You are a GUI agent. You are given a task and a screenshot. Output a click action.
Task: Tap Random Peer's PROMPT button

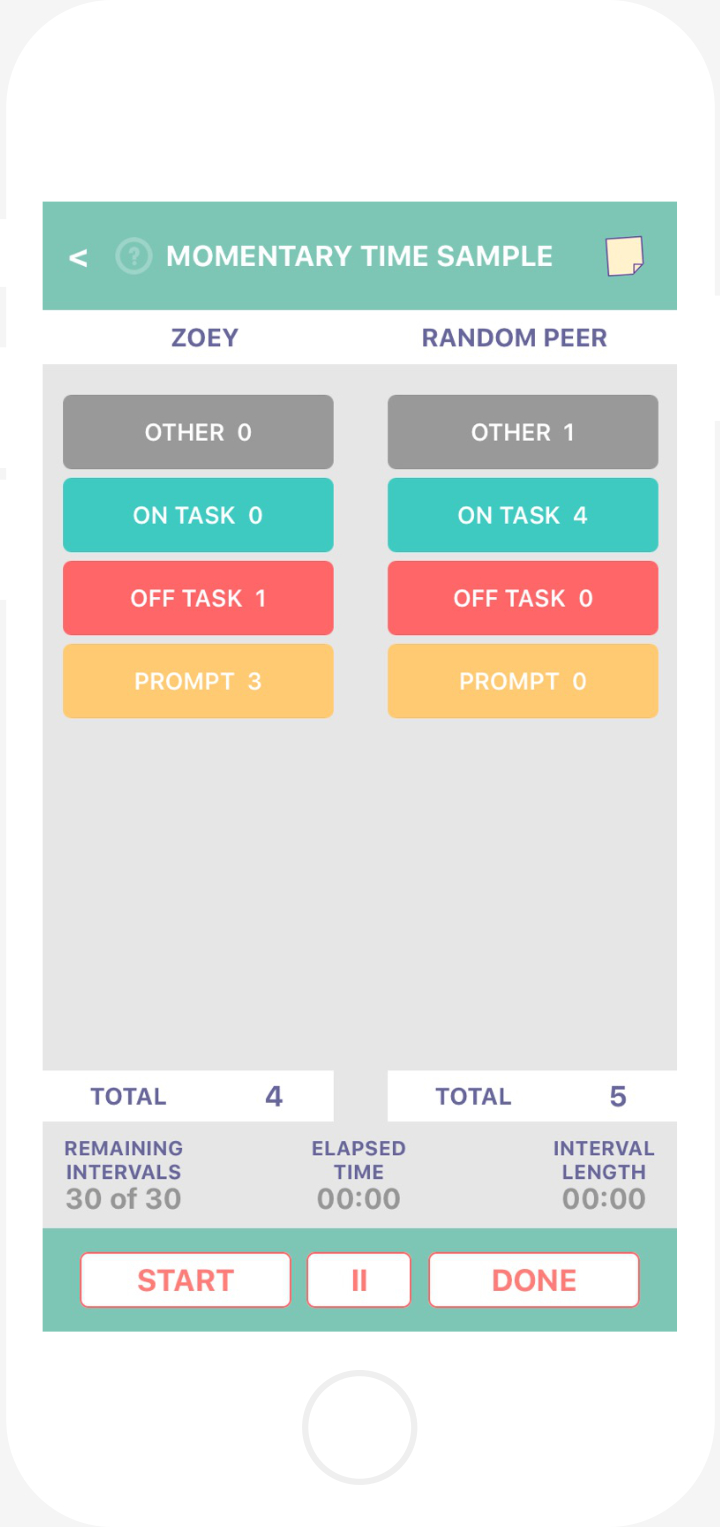522,681
